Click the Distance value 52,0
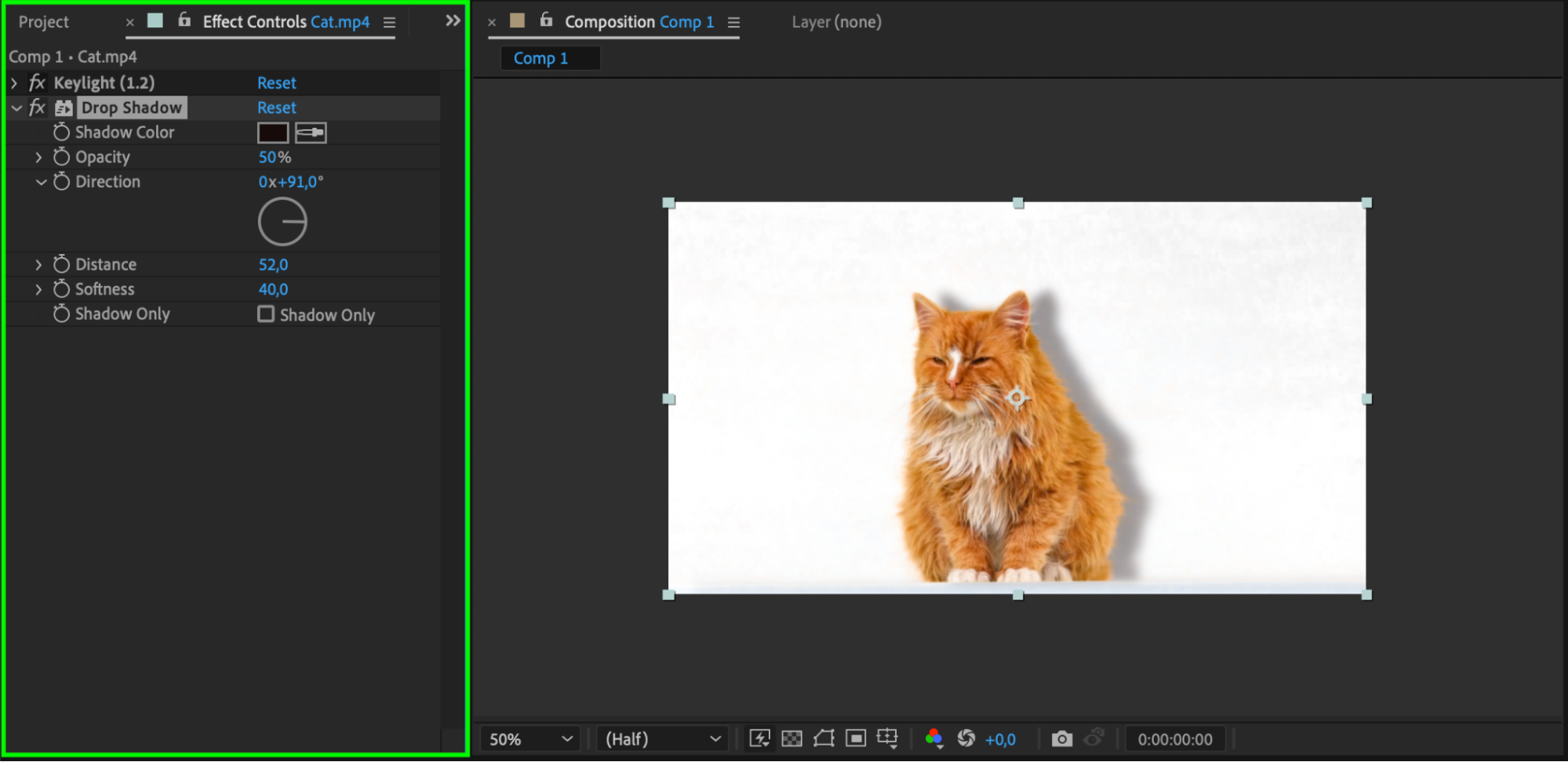Image resolution: width=1568 pixels, height=762 pixels. pos(273,265)
